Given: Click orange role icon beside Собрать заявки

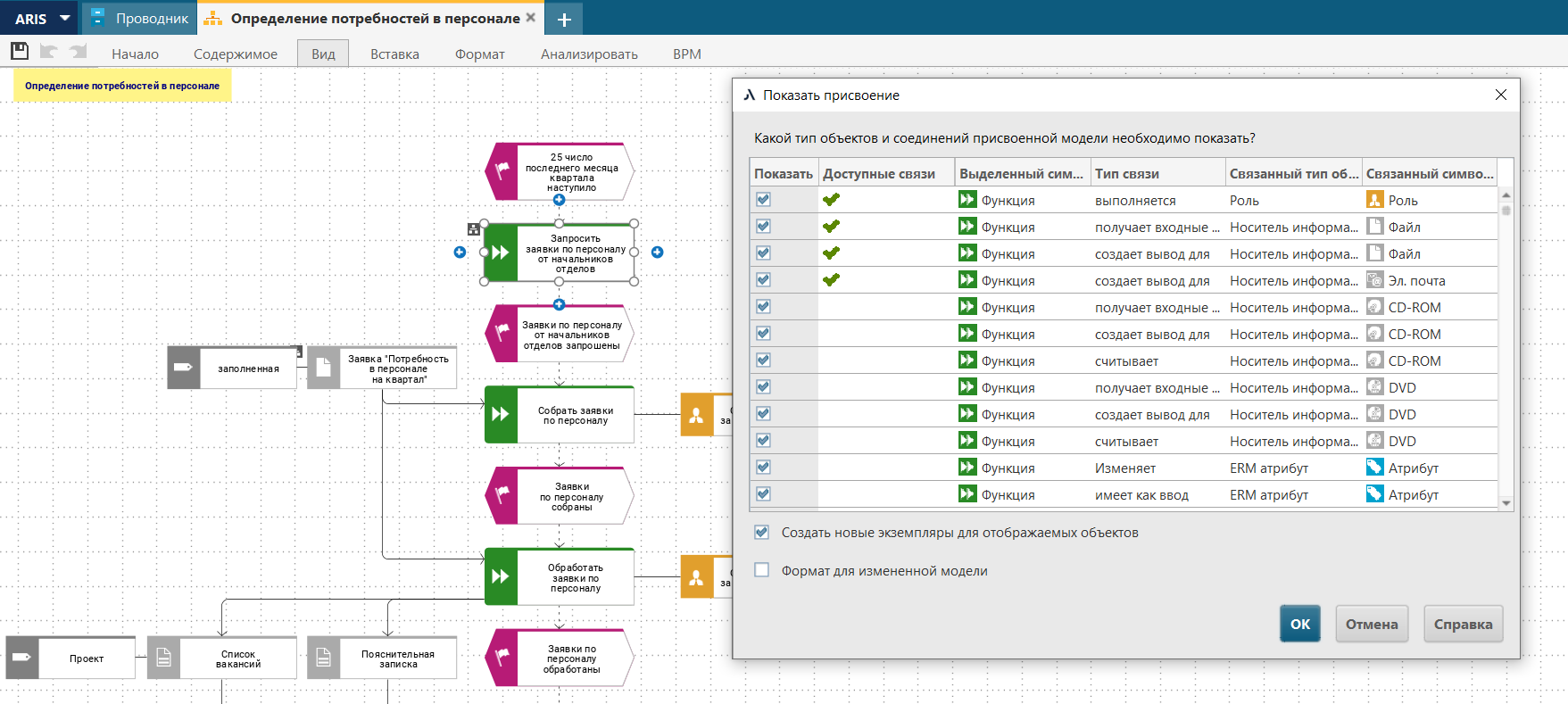Looking at the screenshot, I should [x=696, y=415].
